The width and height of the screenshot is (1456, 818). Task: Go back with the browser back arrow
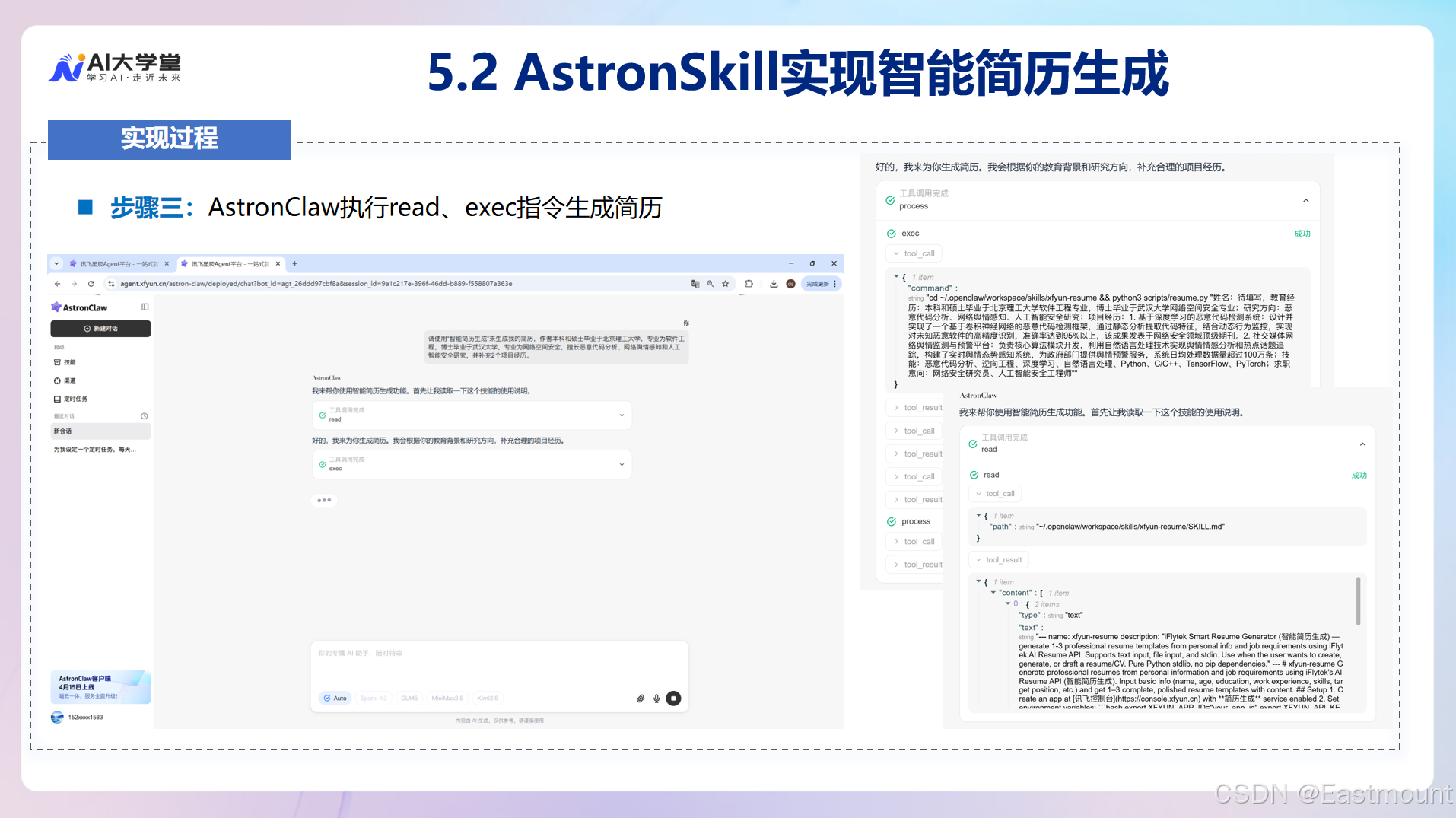coord(57,284)
